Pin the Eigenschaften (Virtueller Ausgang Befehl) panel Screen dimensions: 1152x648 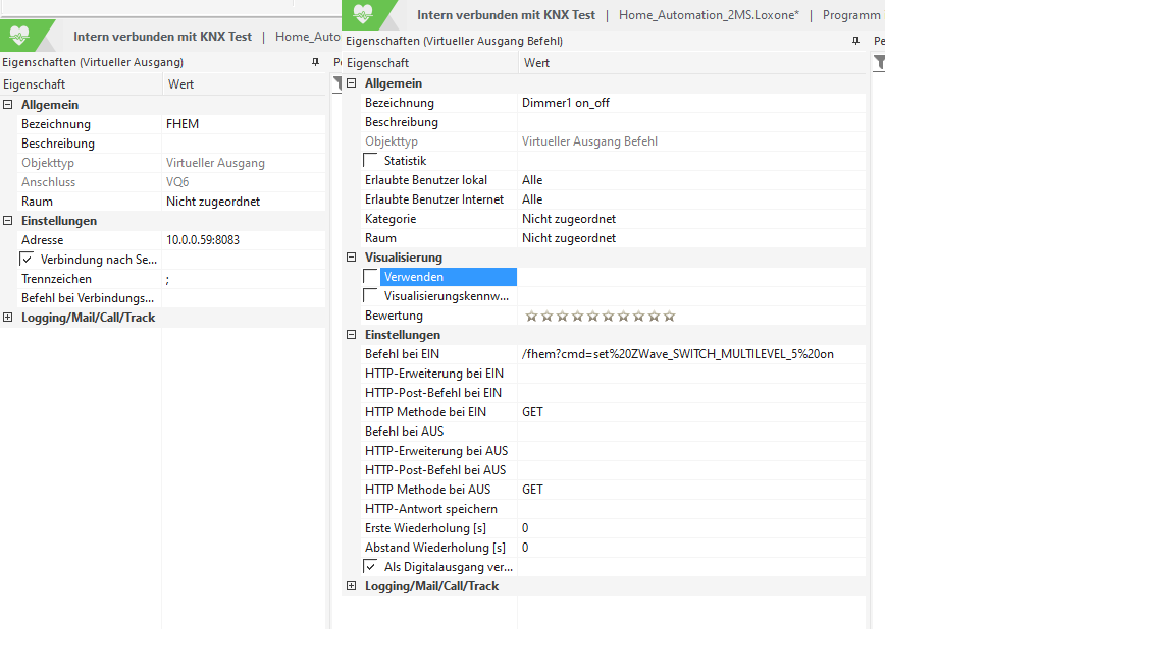tap(856, 41)
